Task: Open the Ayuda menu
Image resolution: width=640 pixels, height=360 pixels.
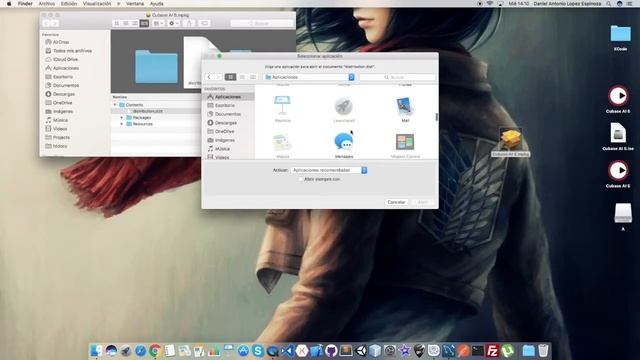Action: coord(156,4)
